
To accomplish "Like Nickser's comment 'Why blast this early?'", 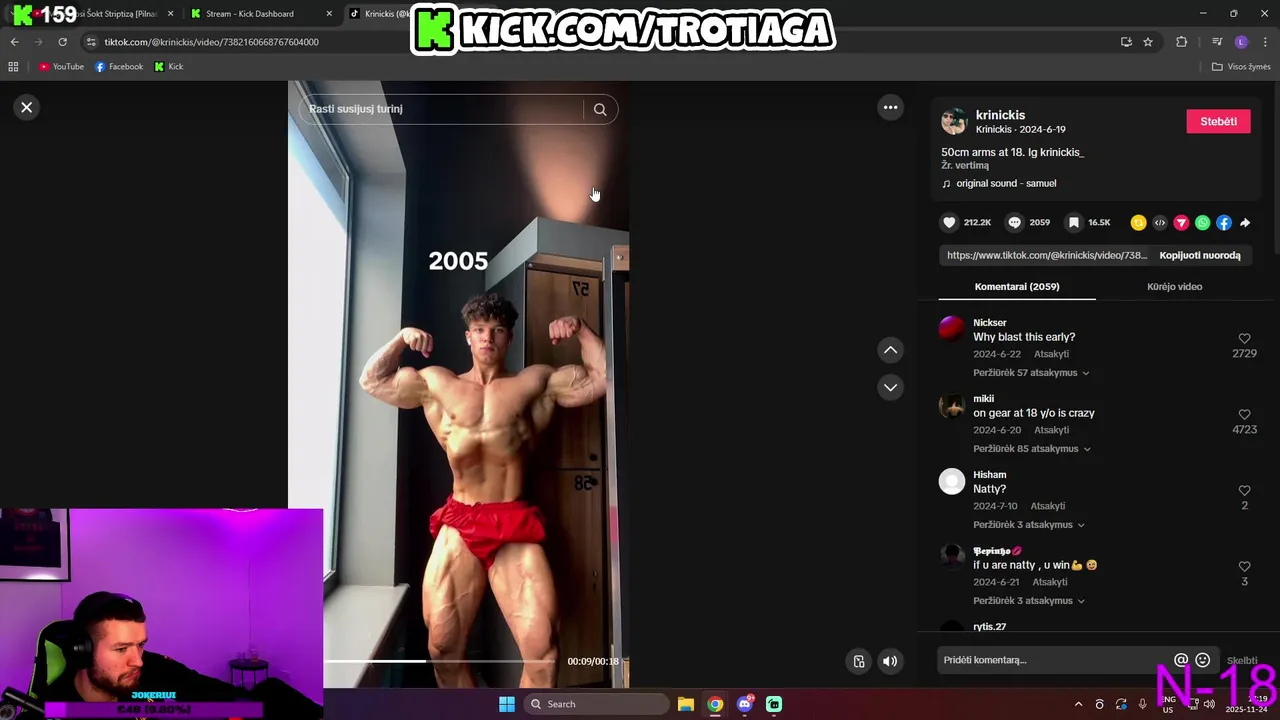I will pyautogui.click(x=1244, y=339).
